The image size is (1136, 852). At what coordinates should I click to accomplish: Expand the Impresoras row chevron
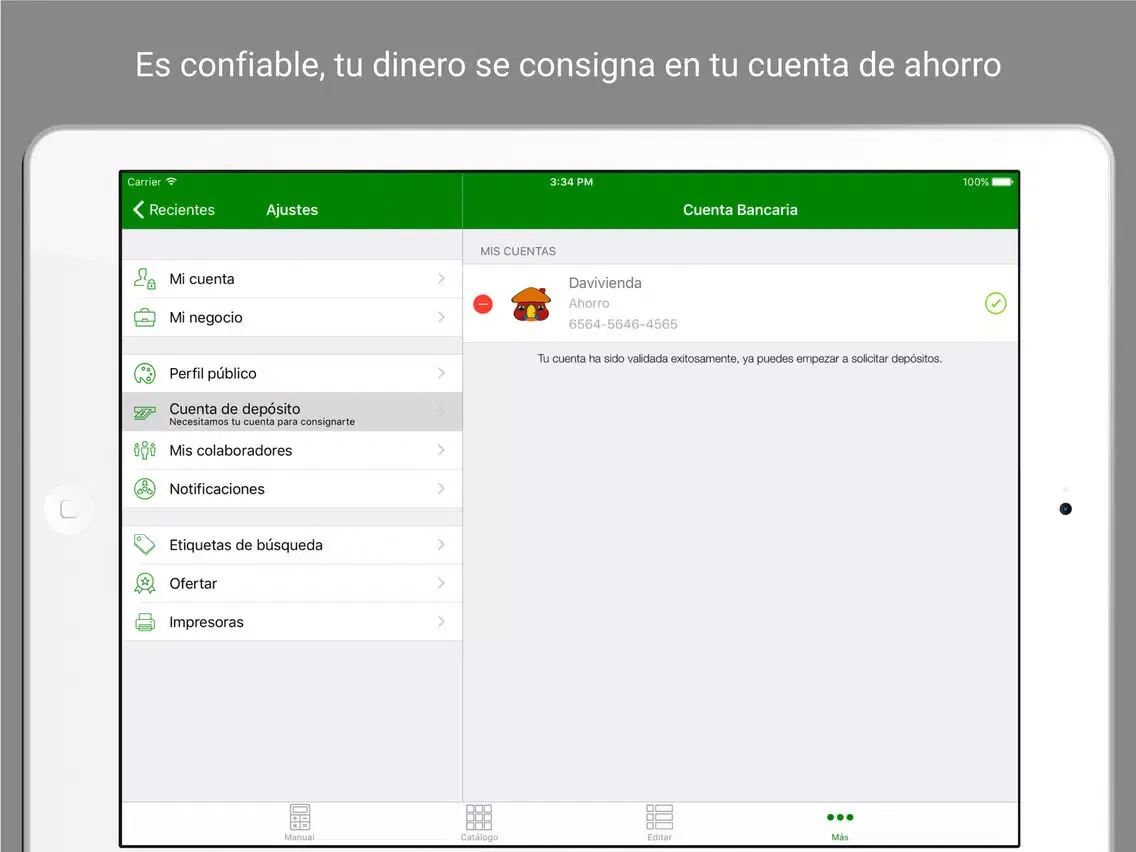pos(441,621)
